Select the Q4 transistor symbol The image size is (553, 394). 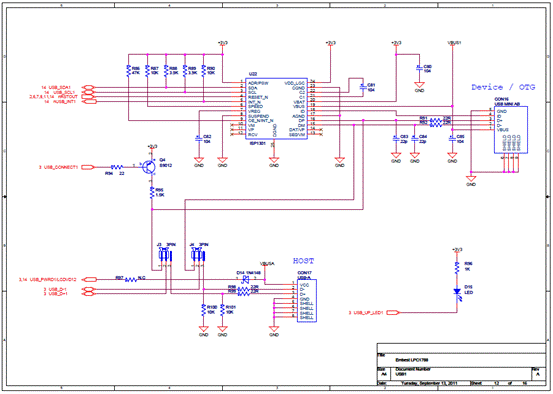(149, 167)
